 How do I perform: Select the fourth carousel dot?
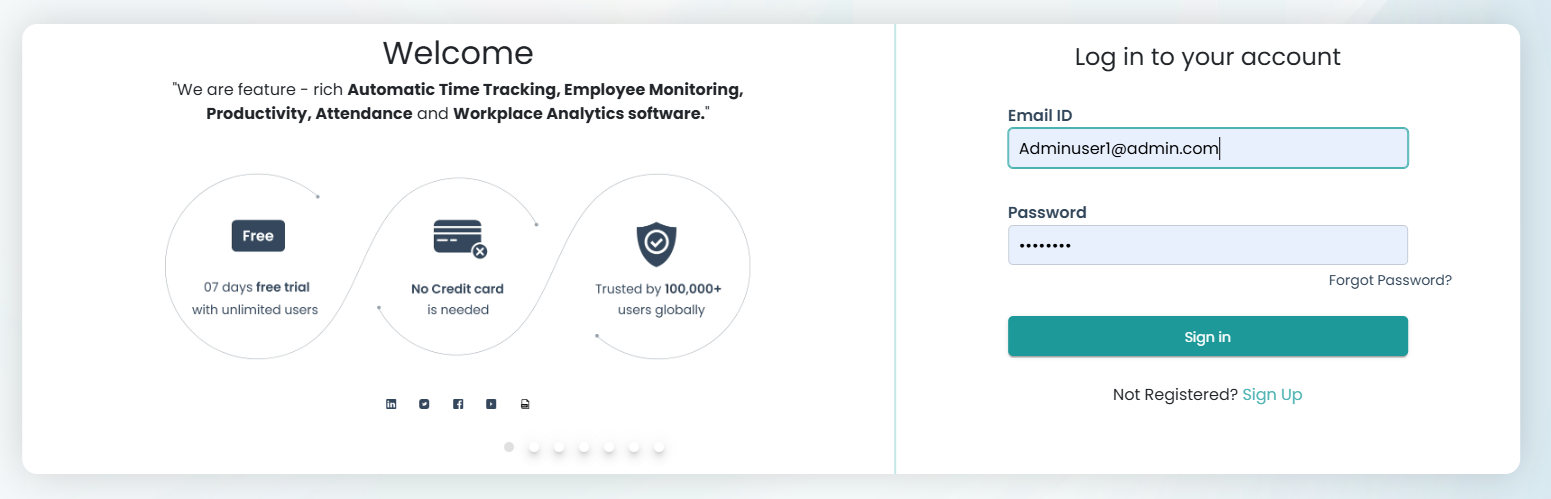[584, 447]
